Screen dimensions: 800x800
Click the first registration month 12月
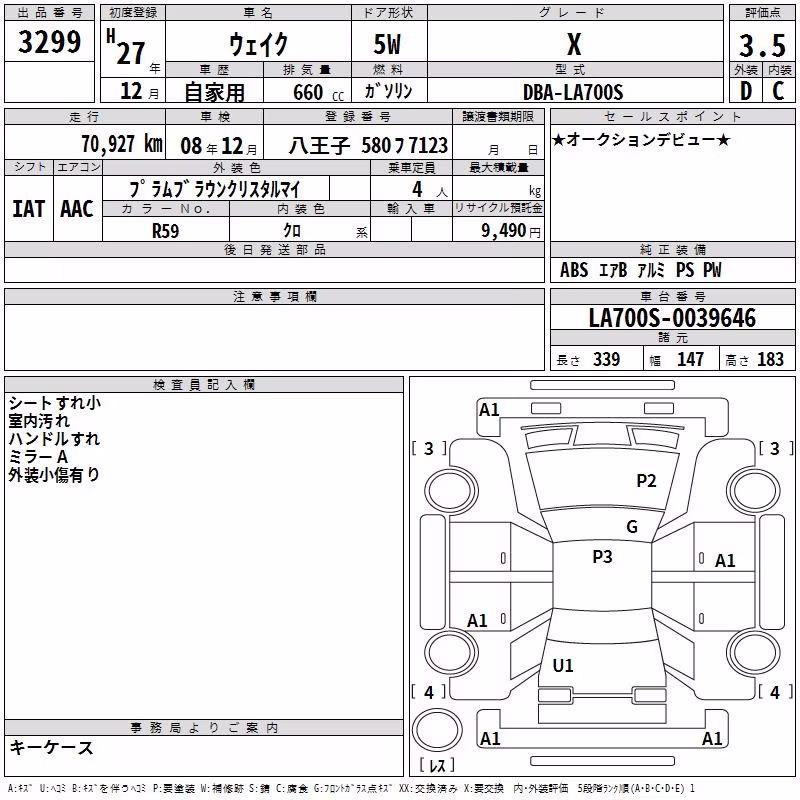(140, 91)
